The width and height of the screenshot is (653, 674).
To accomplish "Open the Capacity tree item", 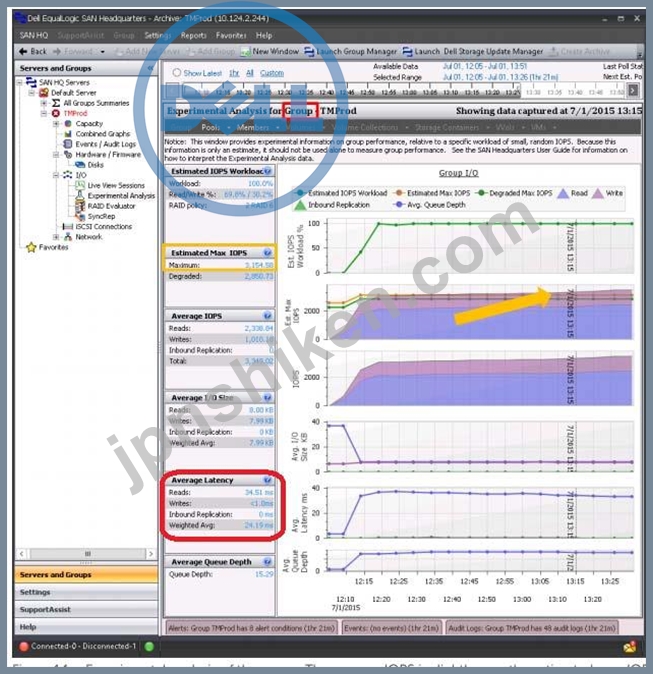I will coord(89,124).
